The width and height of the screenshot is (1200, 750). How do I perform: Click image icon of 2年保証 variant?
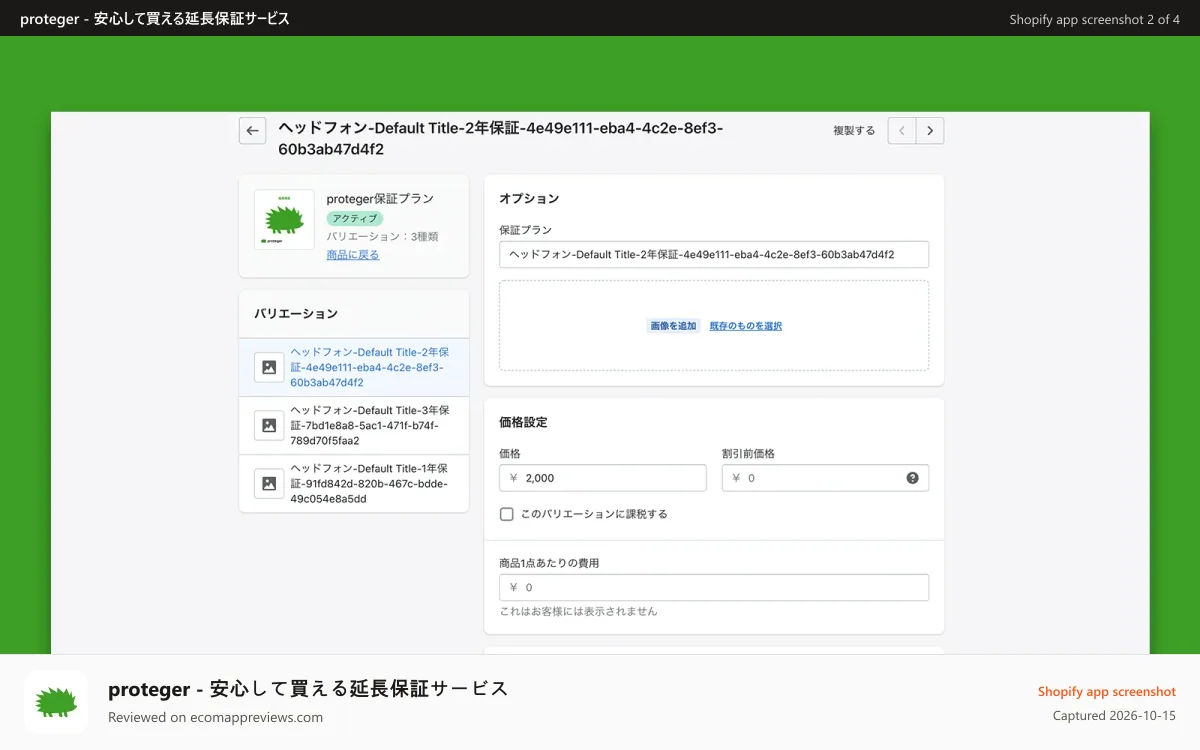(x=269, y=367)
